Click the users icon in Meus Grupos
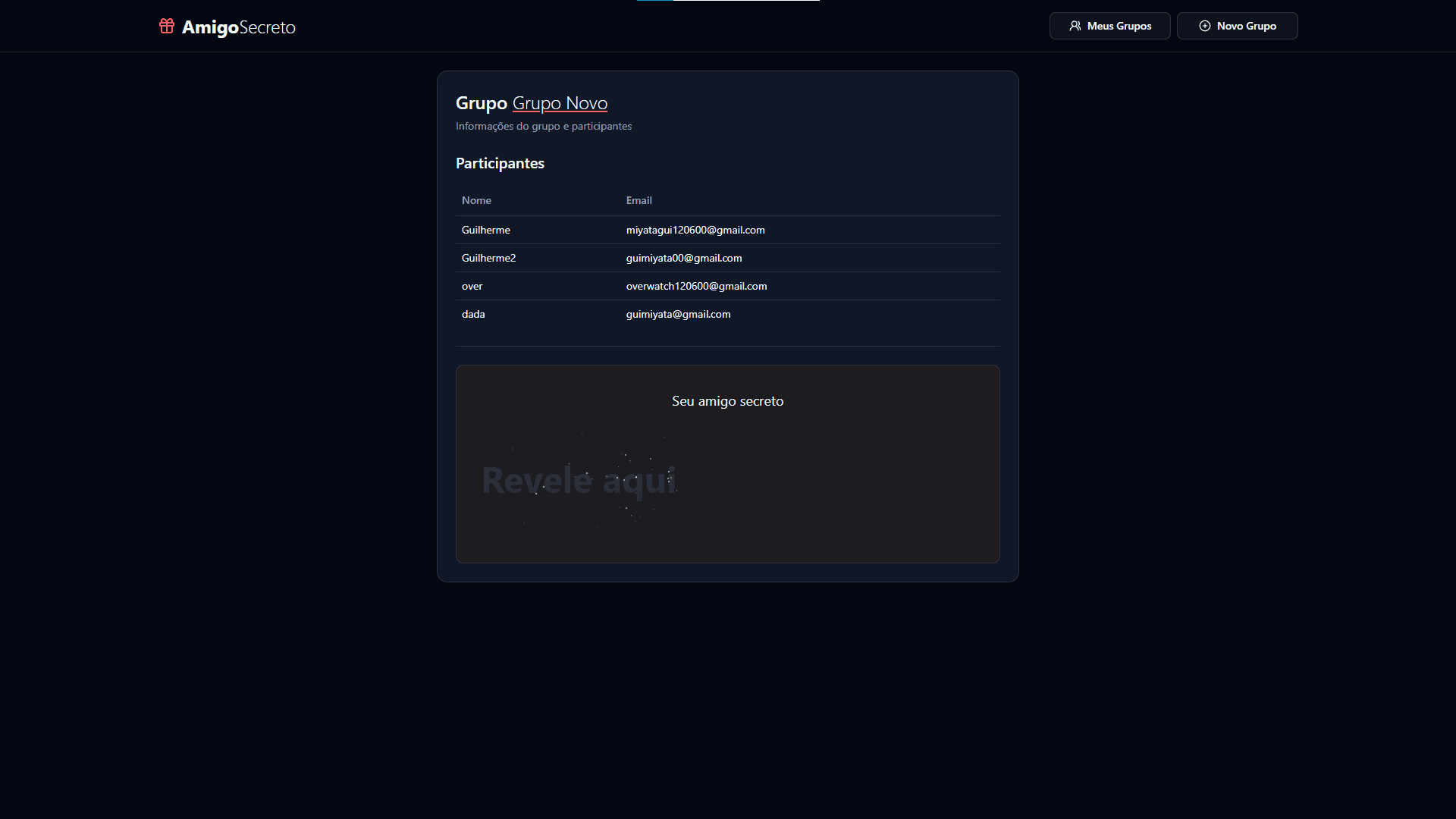Viewport: 1456px width, 819px height. 1075,26
